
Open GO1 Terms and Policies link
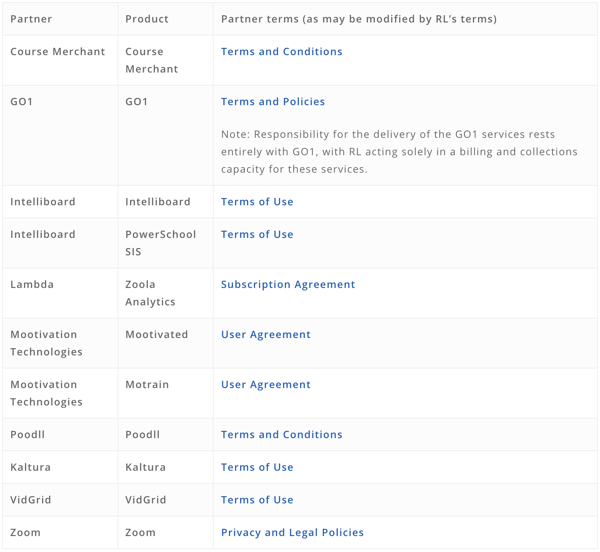(x=273, y=102)
